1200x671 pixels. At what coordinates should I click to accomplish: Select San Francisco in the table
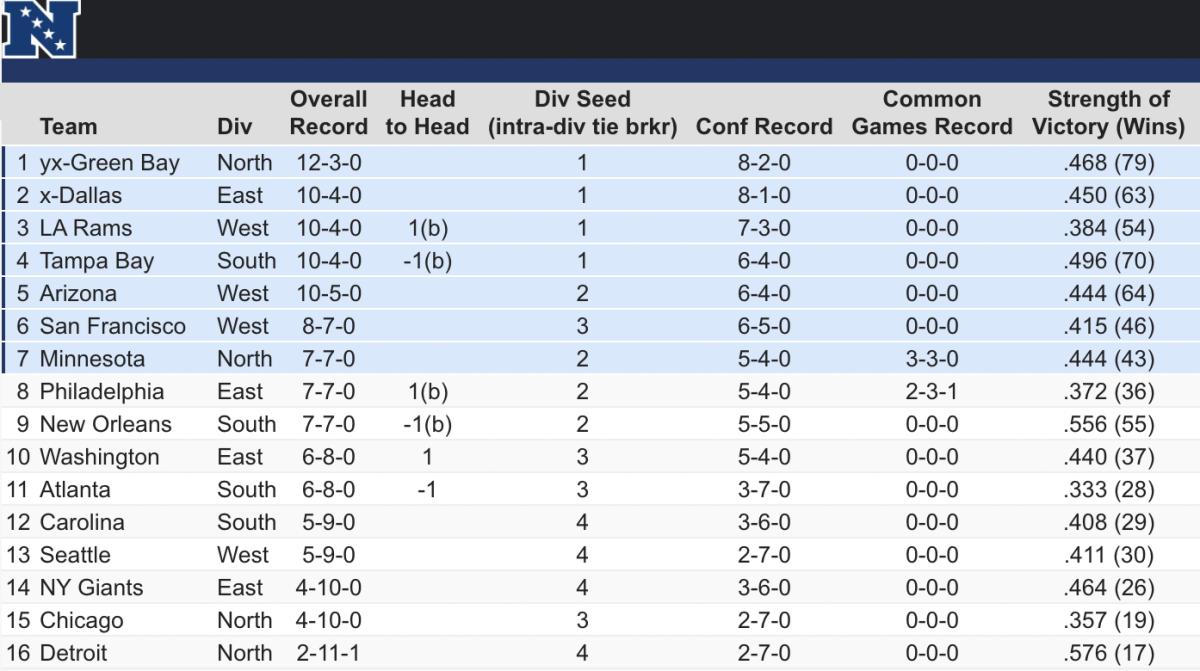(x=113, y=326)
